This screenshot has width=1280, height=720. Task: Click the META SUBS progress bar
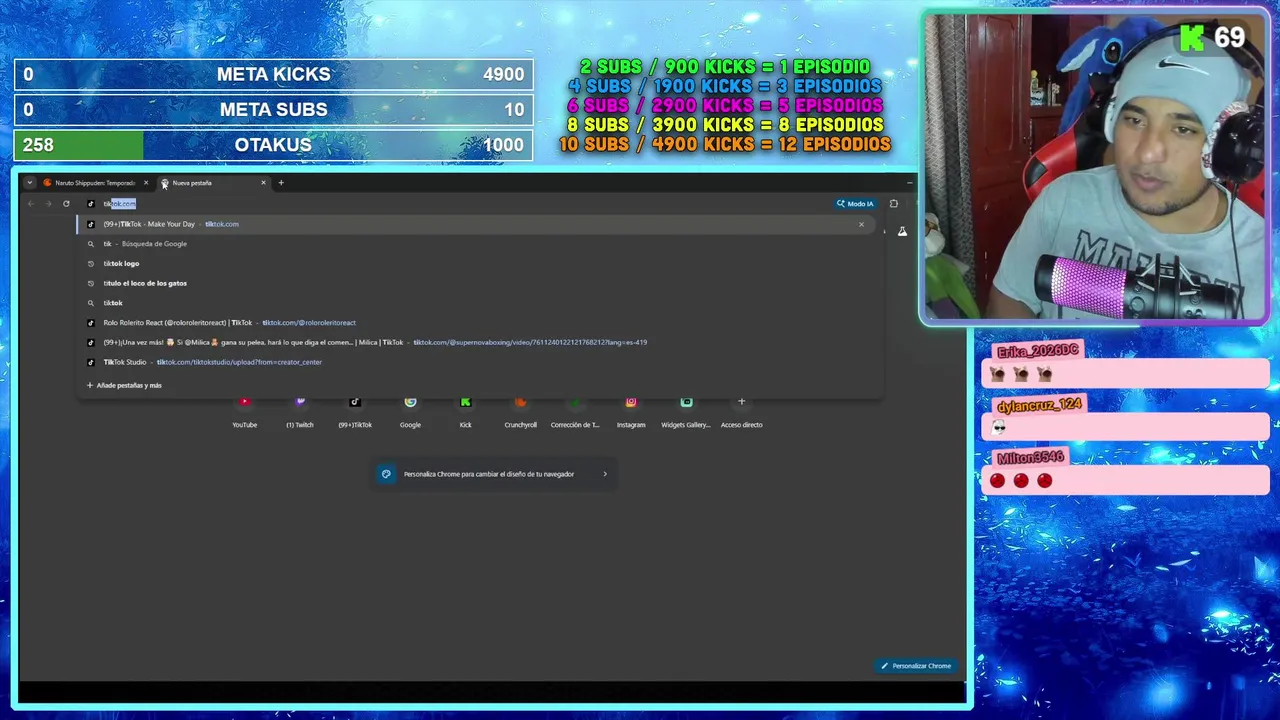273,110
